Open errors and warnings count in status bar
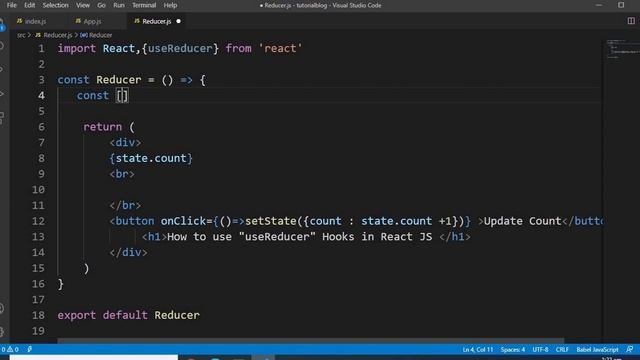 (x=10, y=349)
